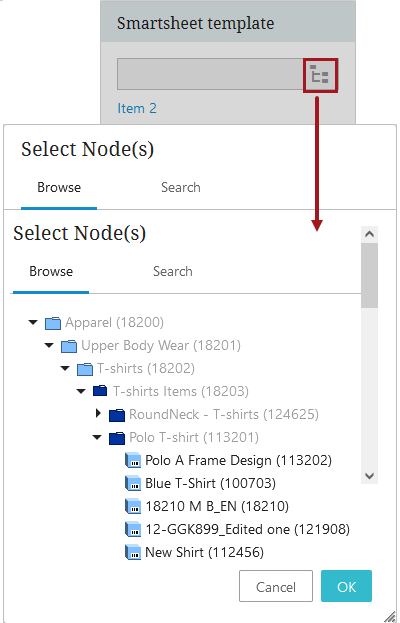Click the Blue T-Shirt product icon
The image size is (400, 623).
tap(133, 484)
